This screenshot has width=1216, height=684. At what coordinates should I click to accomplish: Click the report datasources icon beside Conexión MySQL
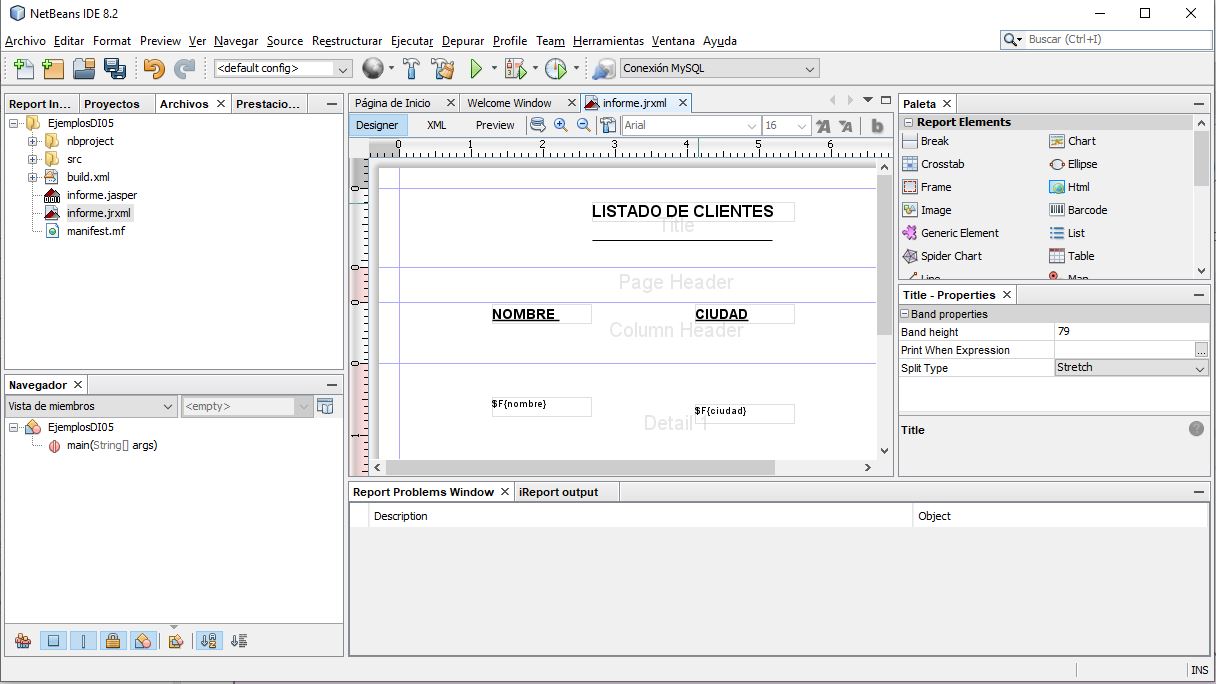click(604, 69)
